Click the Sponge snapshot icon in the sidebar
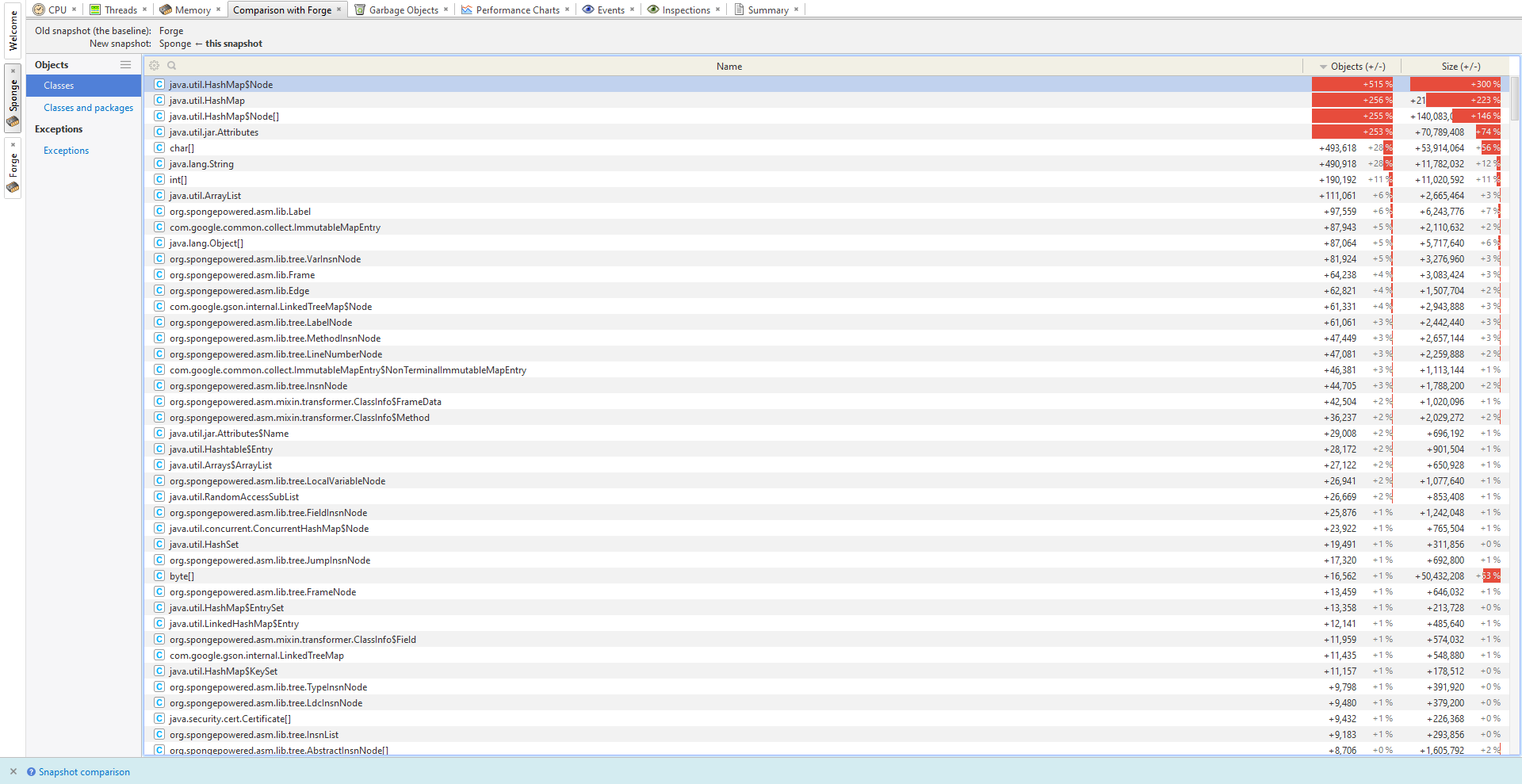The width and height of the screenshot is (1522, 784). point(13,122)
